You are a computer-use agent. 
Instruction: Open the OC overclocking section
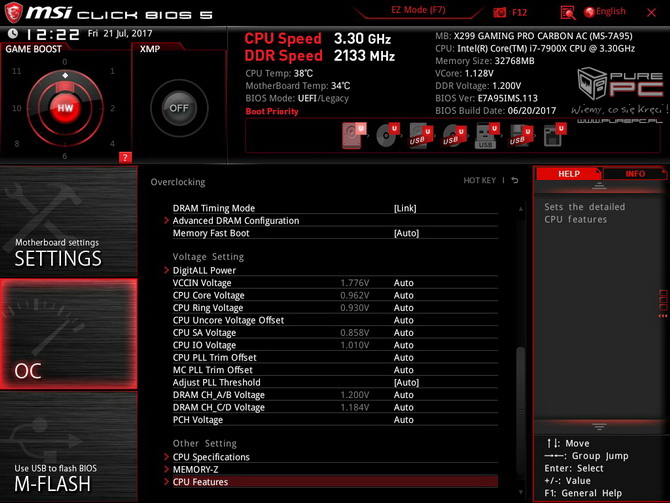[68, 334]
